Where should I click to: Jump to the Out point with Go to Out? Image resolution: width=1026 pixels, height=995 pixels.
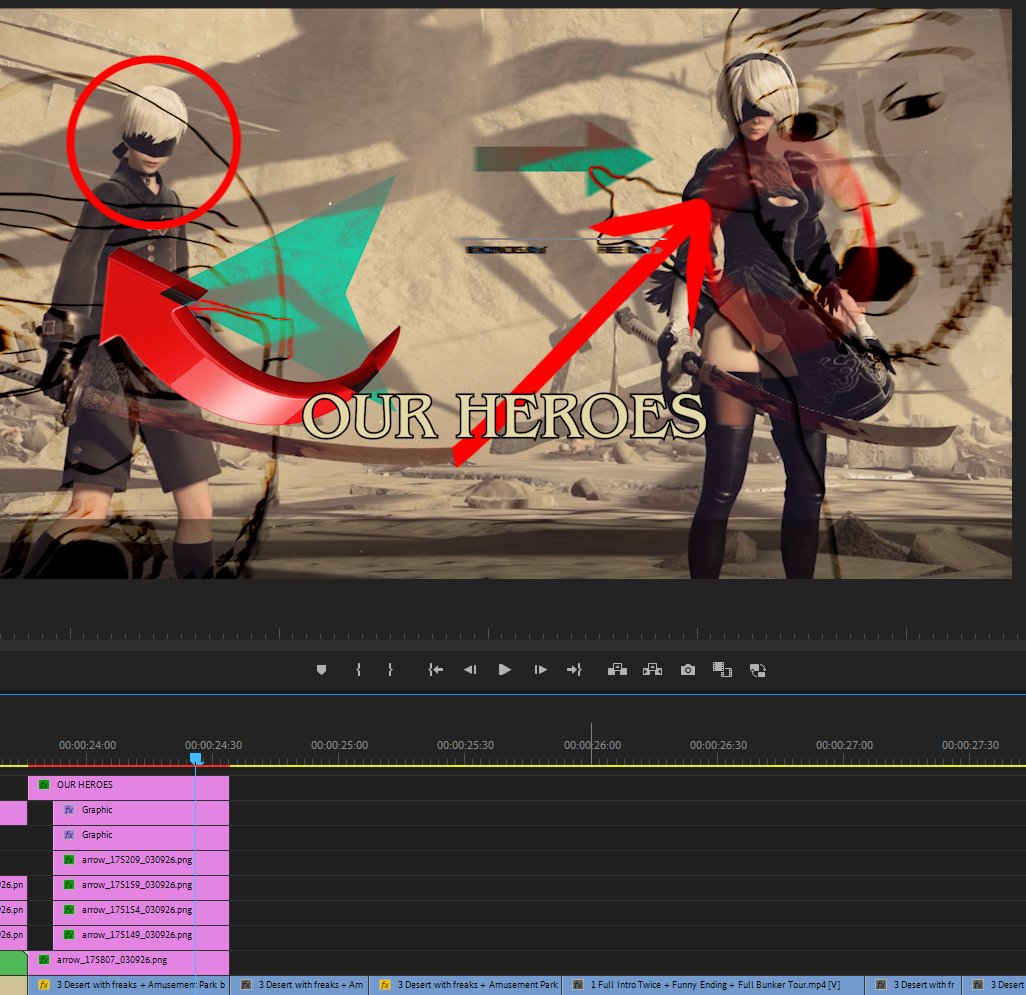point(575,670)
